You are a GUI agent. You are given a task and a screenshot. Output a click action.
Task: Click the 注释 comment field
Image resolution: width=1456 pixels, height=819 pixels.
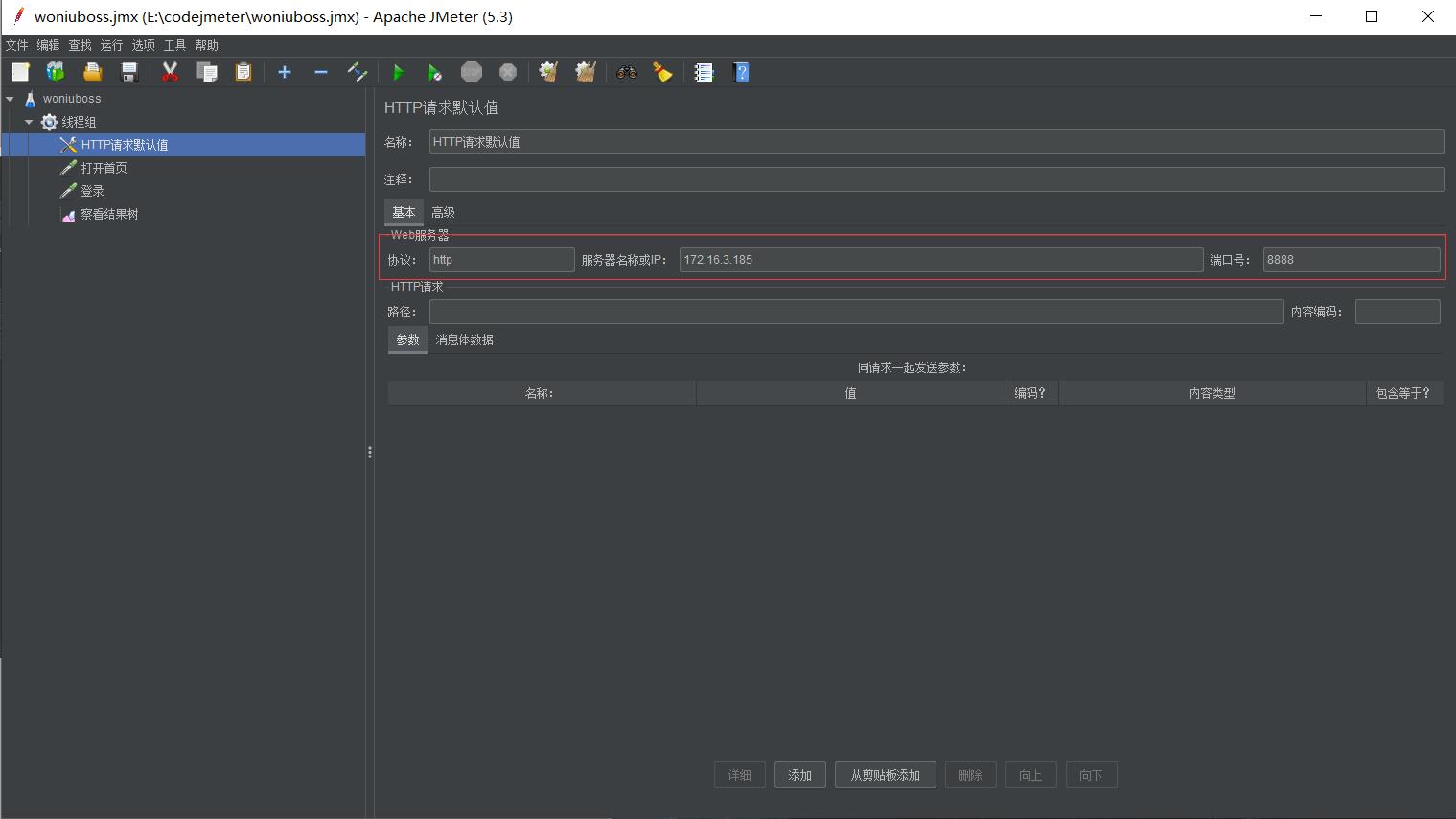click(x=936, y=179)
